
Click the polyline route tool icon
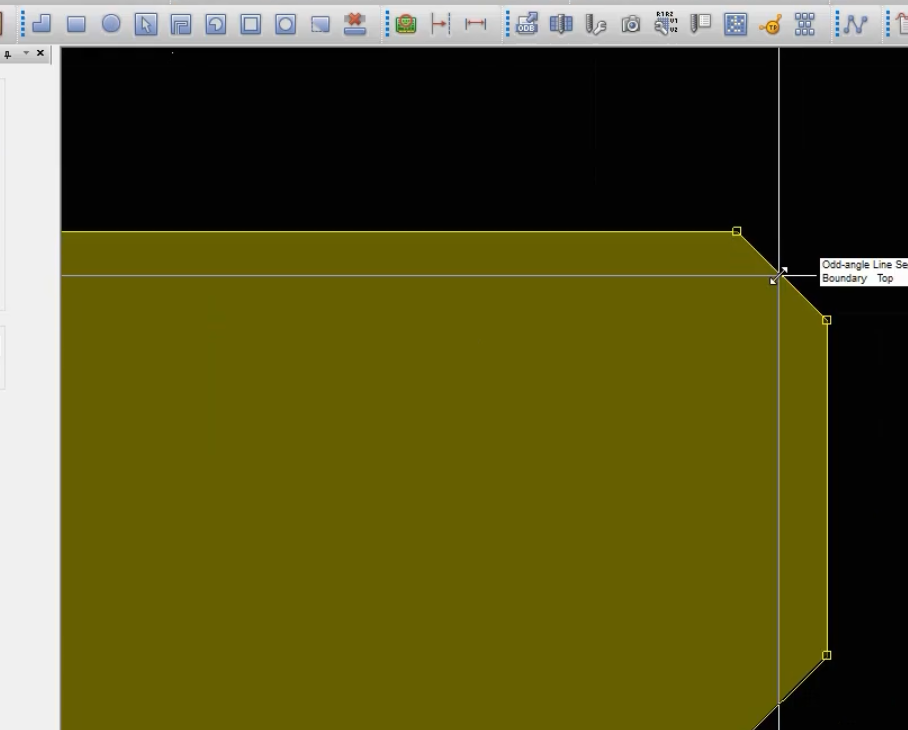click(855, 24)
